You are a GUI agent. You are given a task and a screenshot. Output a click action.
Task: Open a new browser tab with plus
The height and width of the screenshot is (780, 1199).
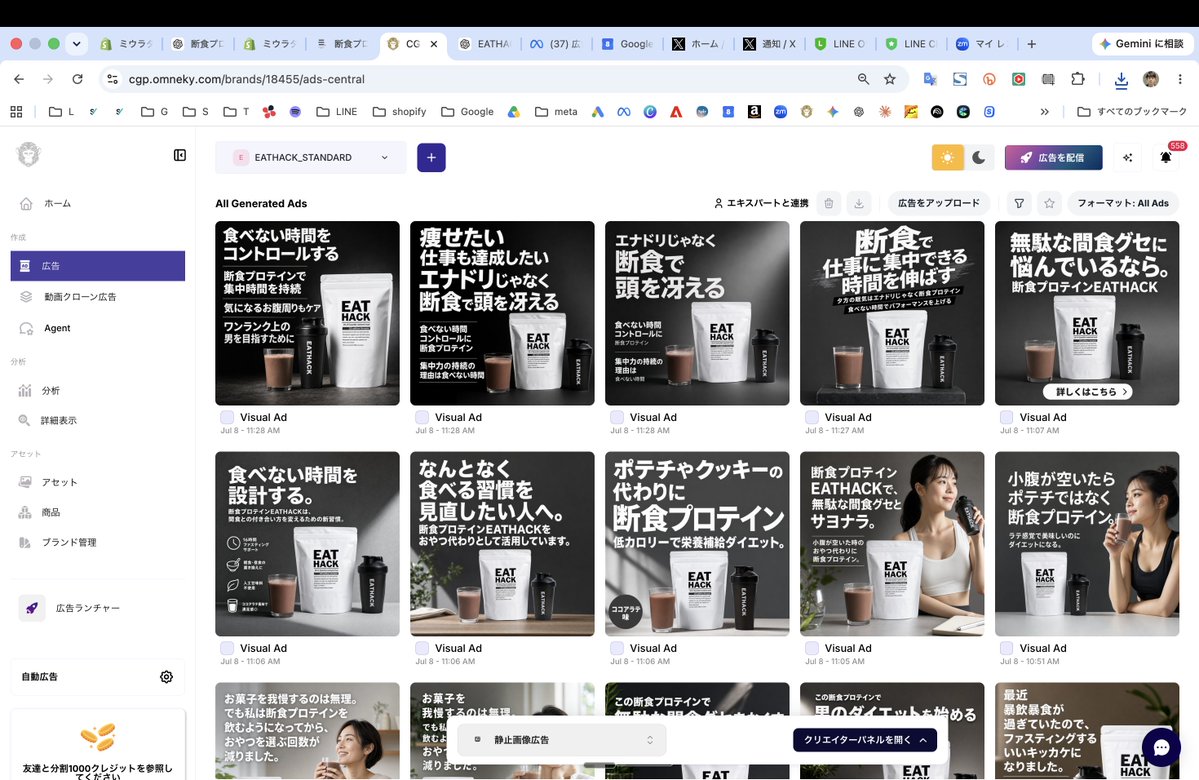pyautogui.click(x=1032, y=44)
